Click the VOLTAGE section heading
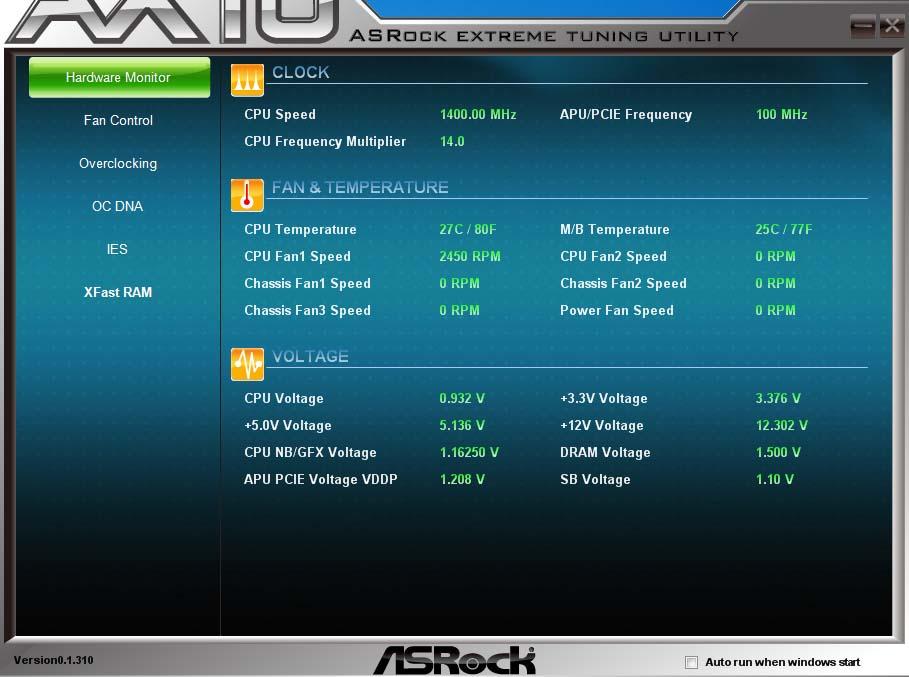This screenshot has height=677, width=909. tap(311, 356)
